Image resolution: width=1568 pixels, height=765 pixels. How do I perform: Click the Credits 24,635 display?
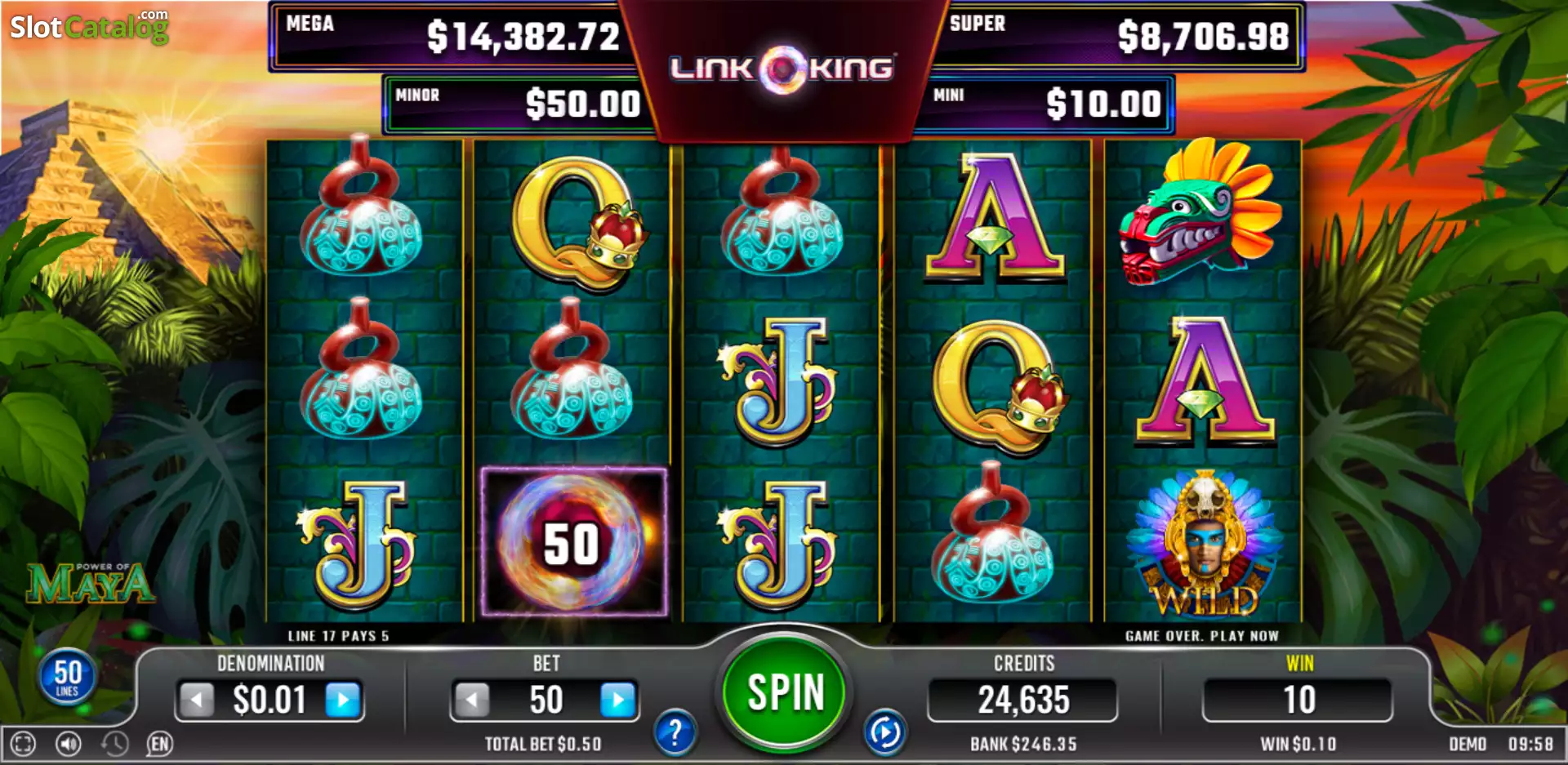pos(1022,700)
